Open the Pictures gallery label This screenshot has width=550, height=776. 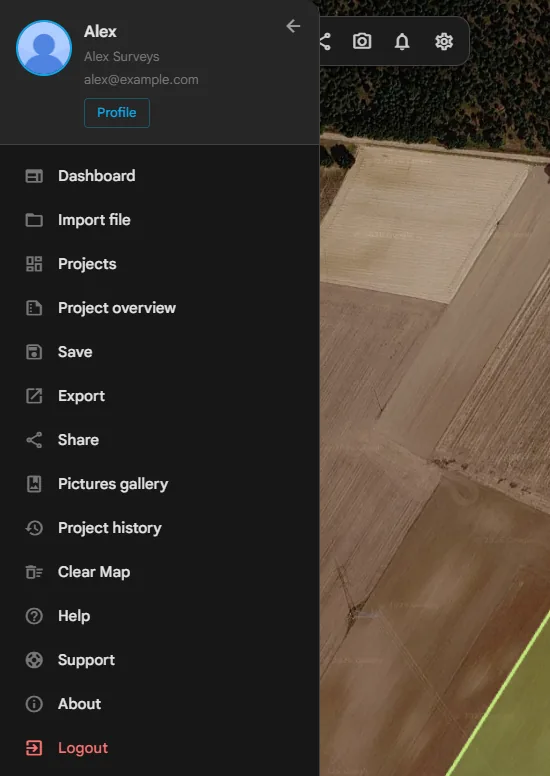coord(113,485)
